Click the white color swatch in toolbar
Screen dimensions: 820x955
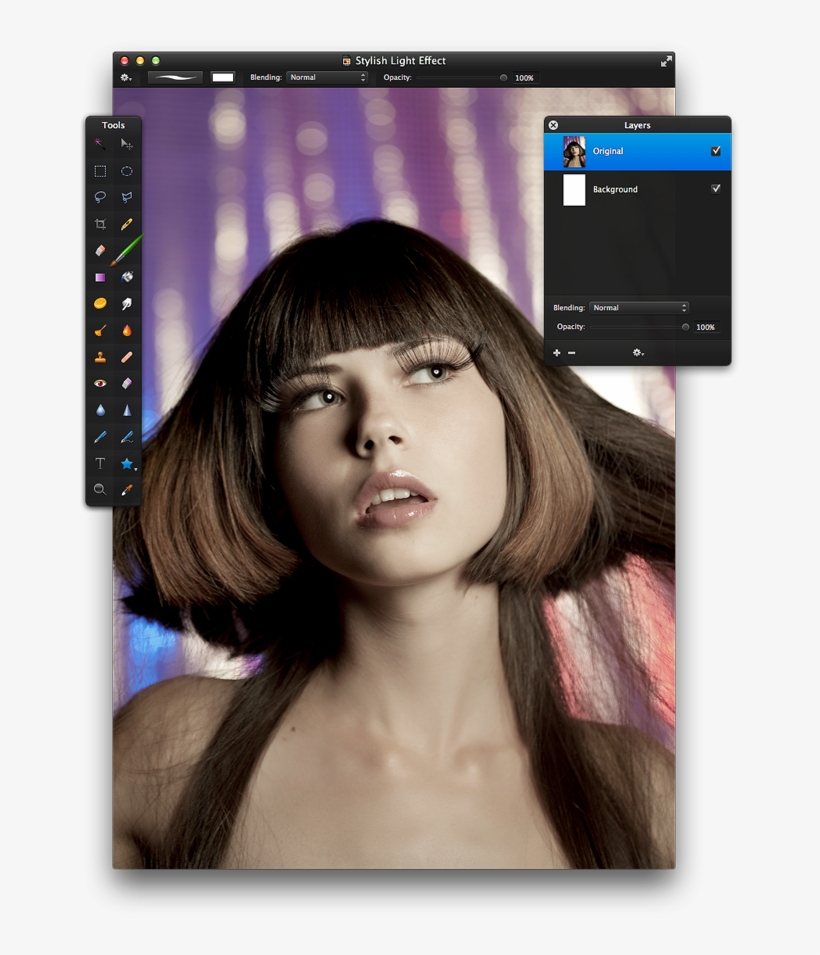pyautogui.click(x=223, y=77)
